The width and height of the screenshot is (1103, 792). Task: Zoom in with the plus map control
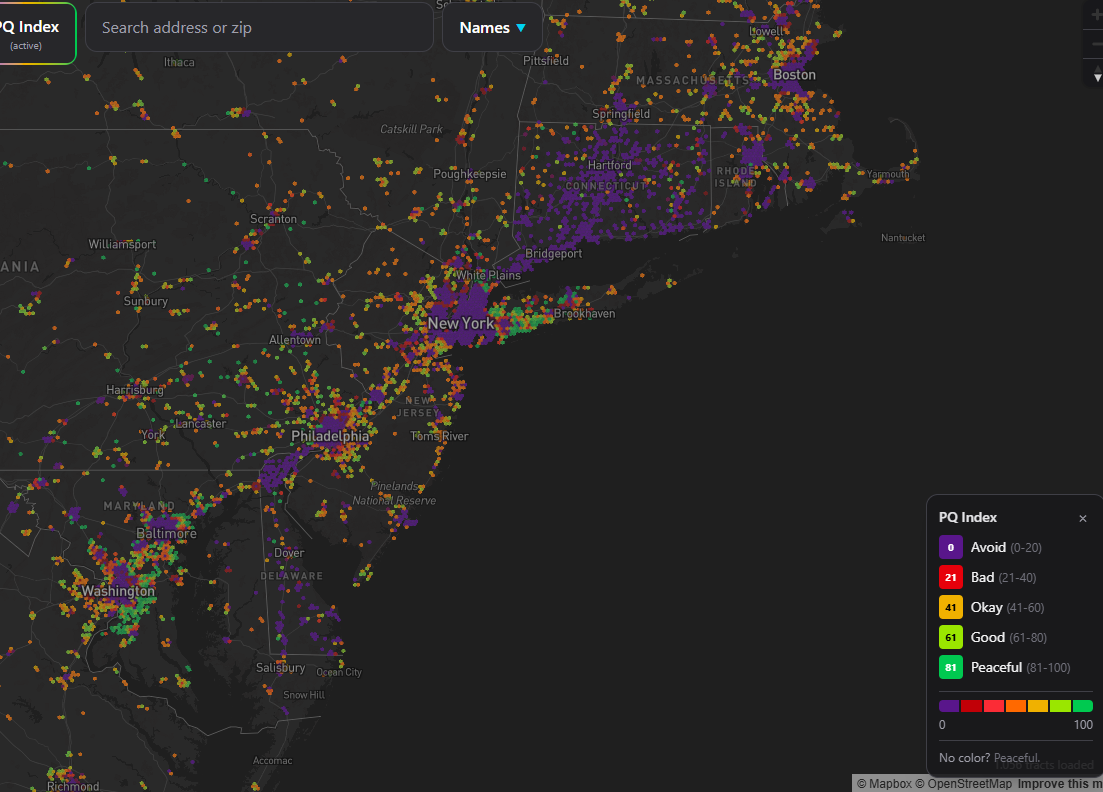pos(1095,15)
